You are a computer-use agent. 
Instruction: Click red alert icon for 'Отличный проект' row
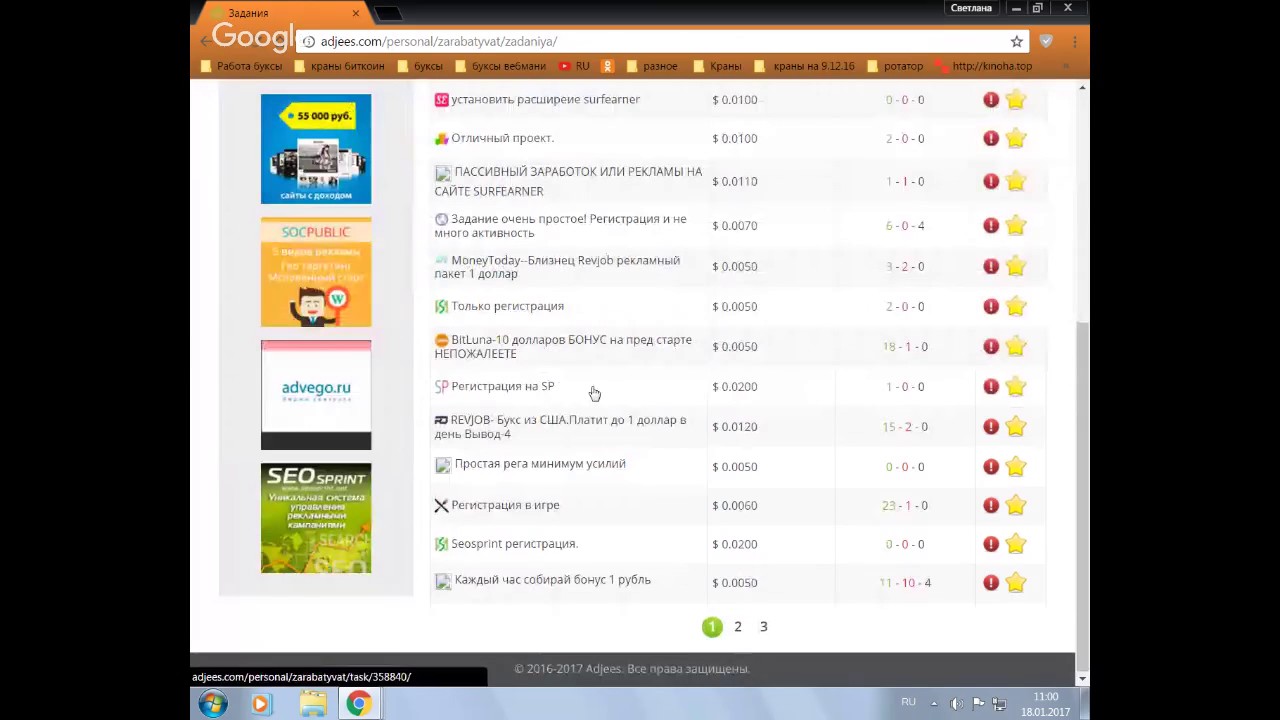[x=991, y=139]
